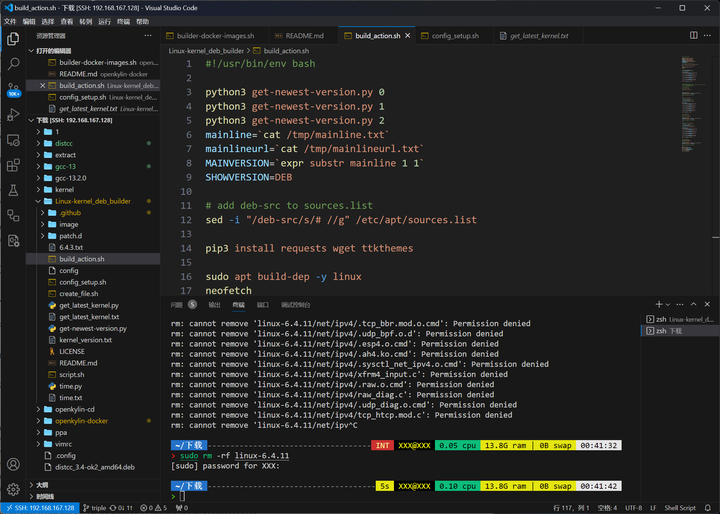Create a new terminal with plus icon
Viewport: 720px width, 514px height.
[x=658, y=304]
